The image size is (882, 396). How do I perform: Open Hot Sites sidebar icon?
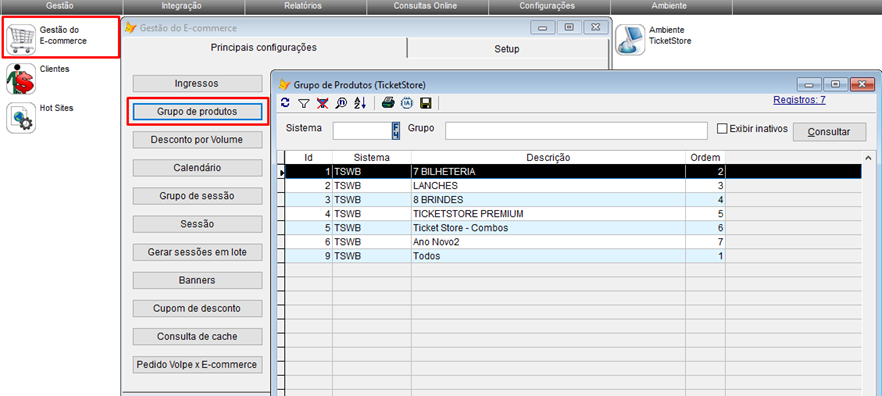21,118
